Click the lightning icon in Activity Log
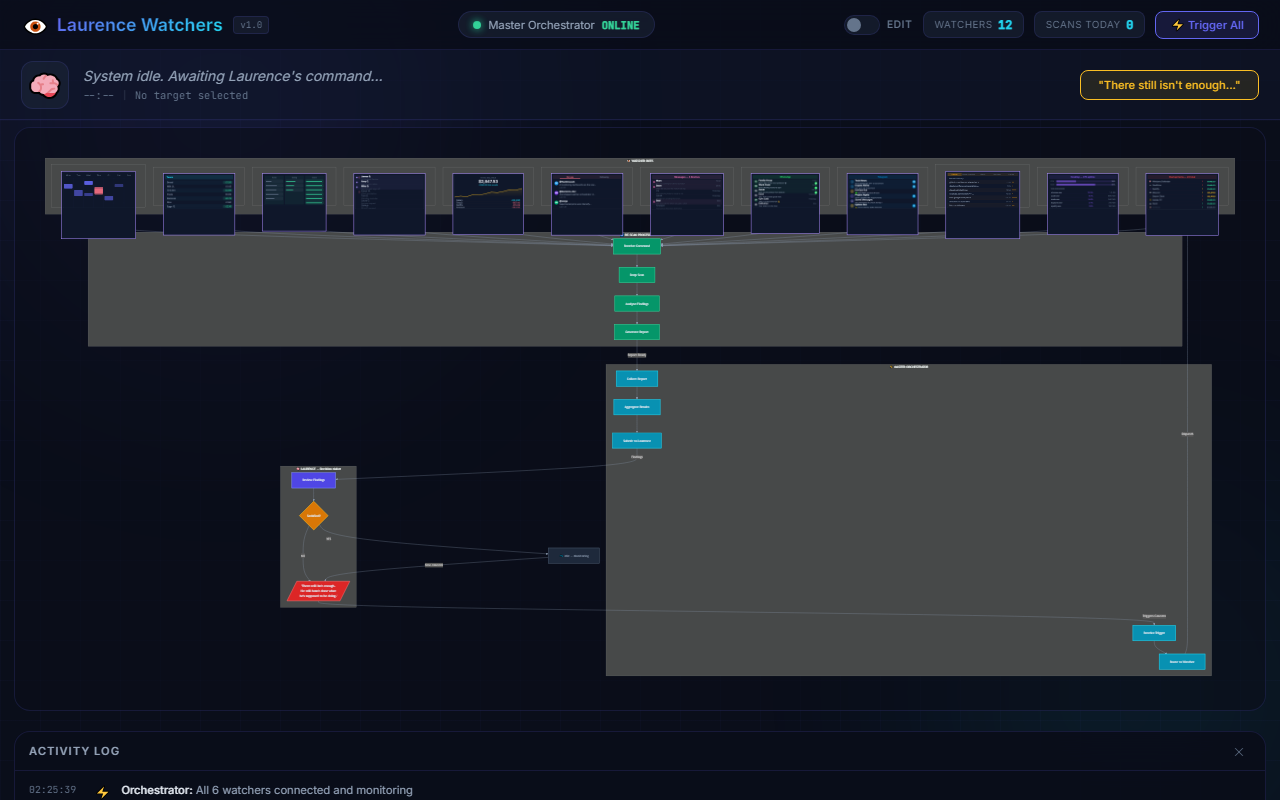 [x=102, y=791]
